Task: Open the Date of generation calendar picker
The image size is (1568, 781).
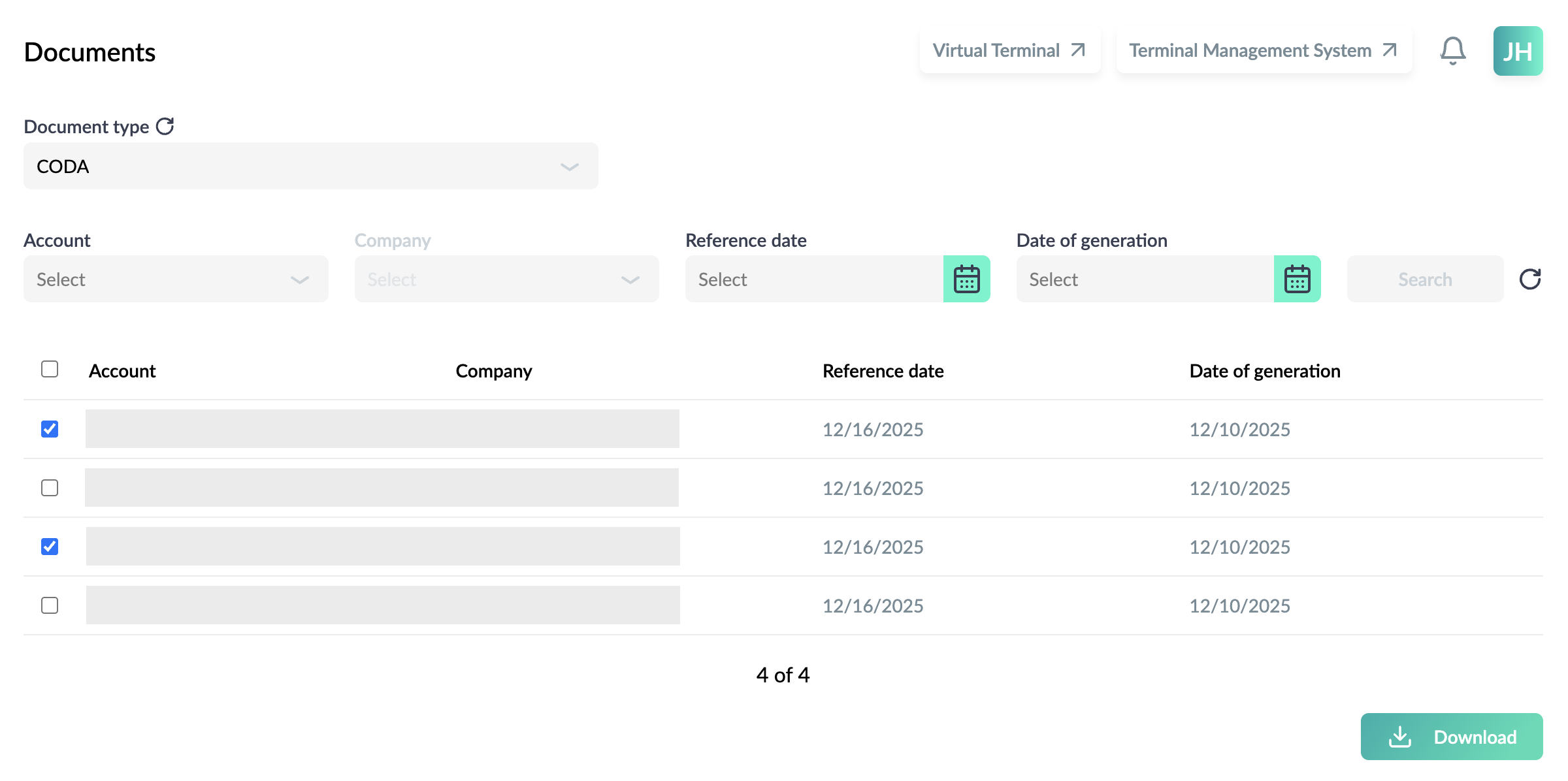Action: click(1298, 279)
